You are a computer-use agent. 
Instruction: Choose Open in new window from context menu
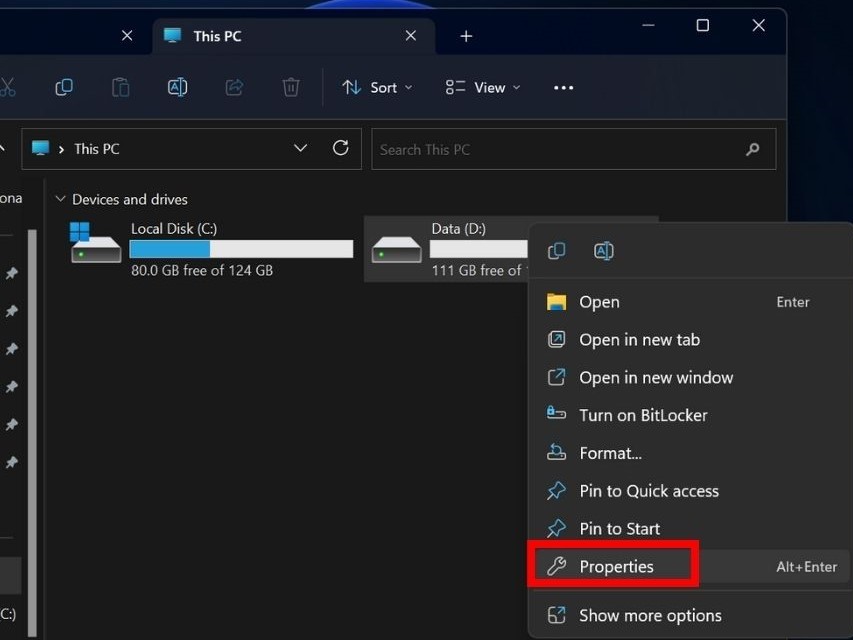(x=655, y=377)
